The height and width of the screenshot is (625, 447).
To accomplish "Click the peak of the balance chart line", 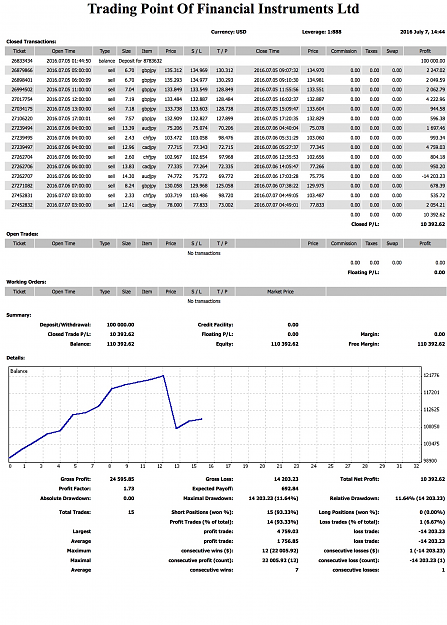I will 163,375.
